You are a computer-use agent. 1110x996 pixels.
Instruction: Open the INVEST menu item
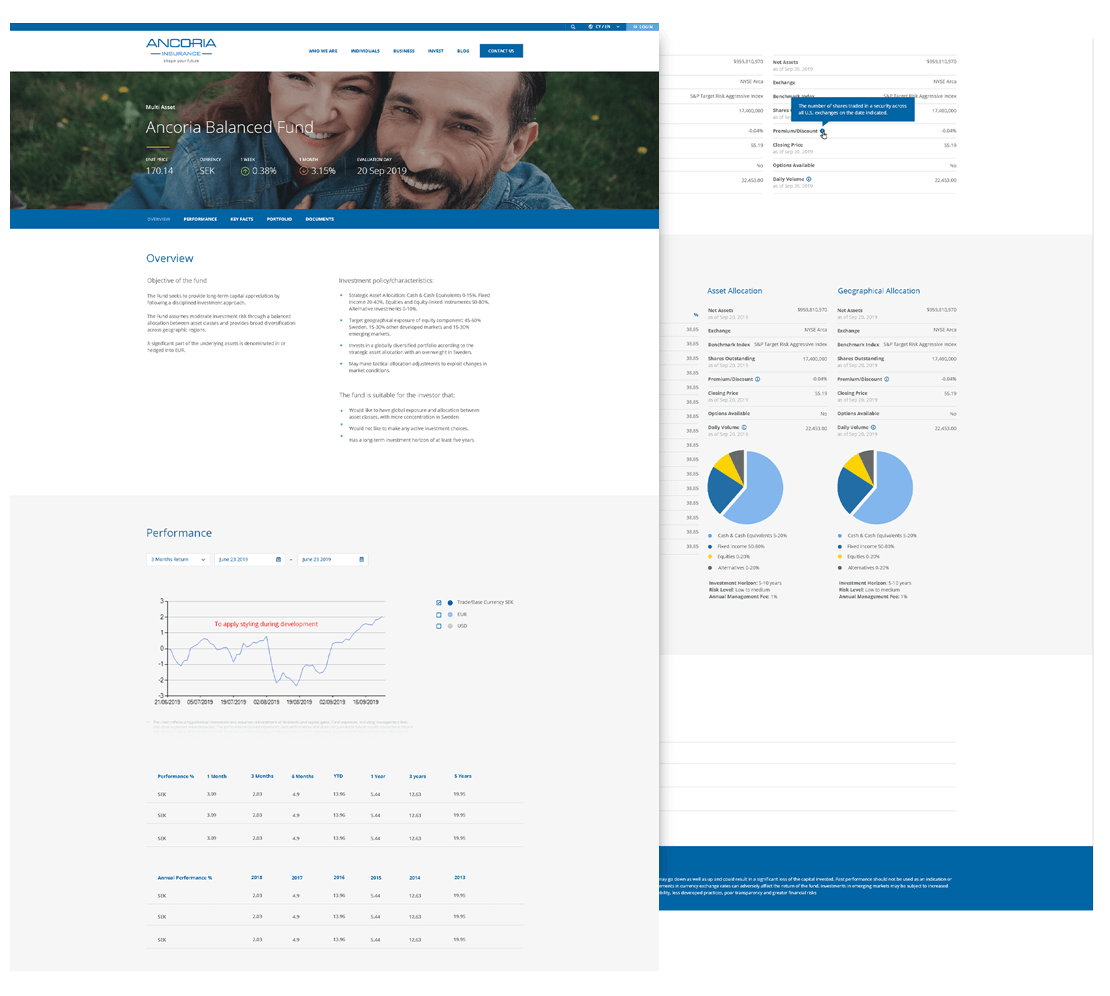point(436,51)
